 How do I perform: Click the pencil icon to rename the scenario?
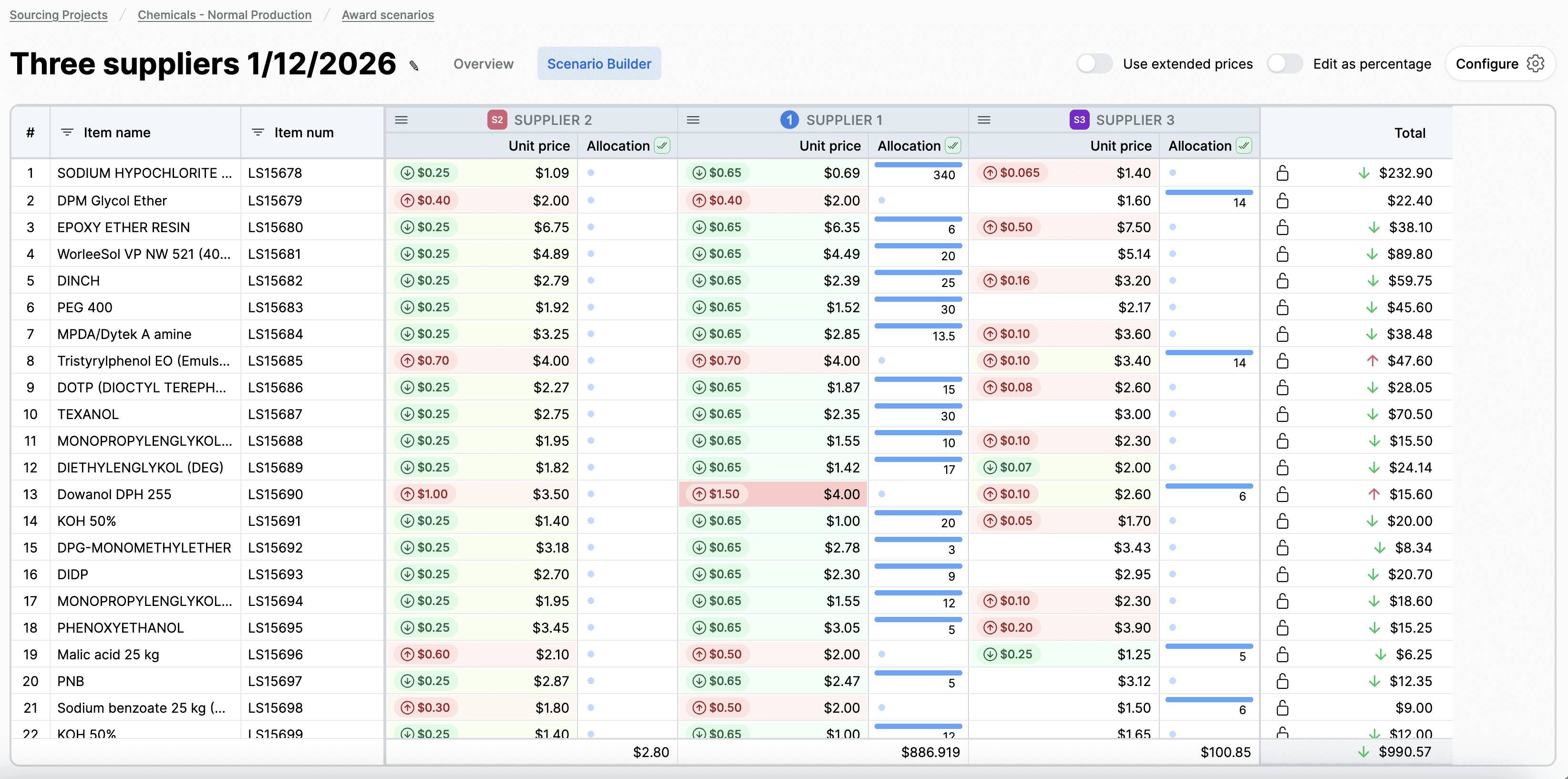coord(414,66)
